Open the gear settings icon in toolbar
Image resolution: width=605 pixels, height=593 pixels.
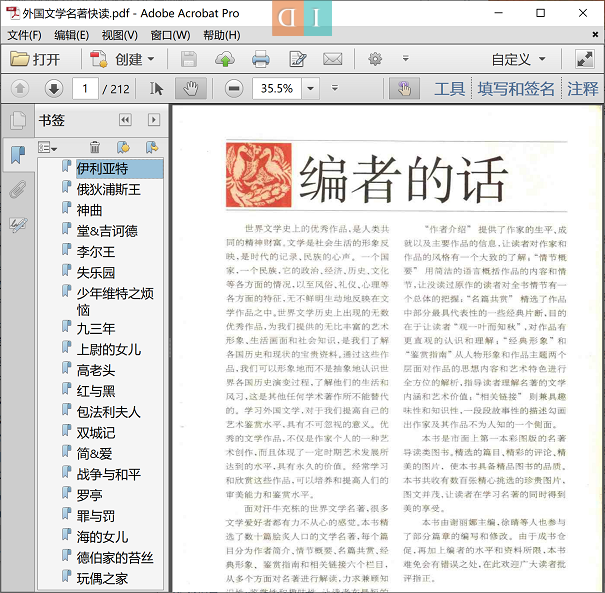375,59
